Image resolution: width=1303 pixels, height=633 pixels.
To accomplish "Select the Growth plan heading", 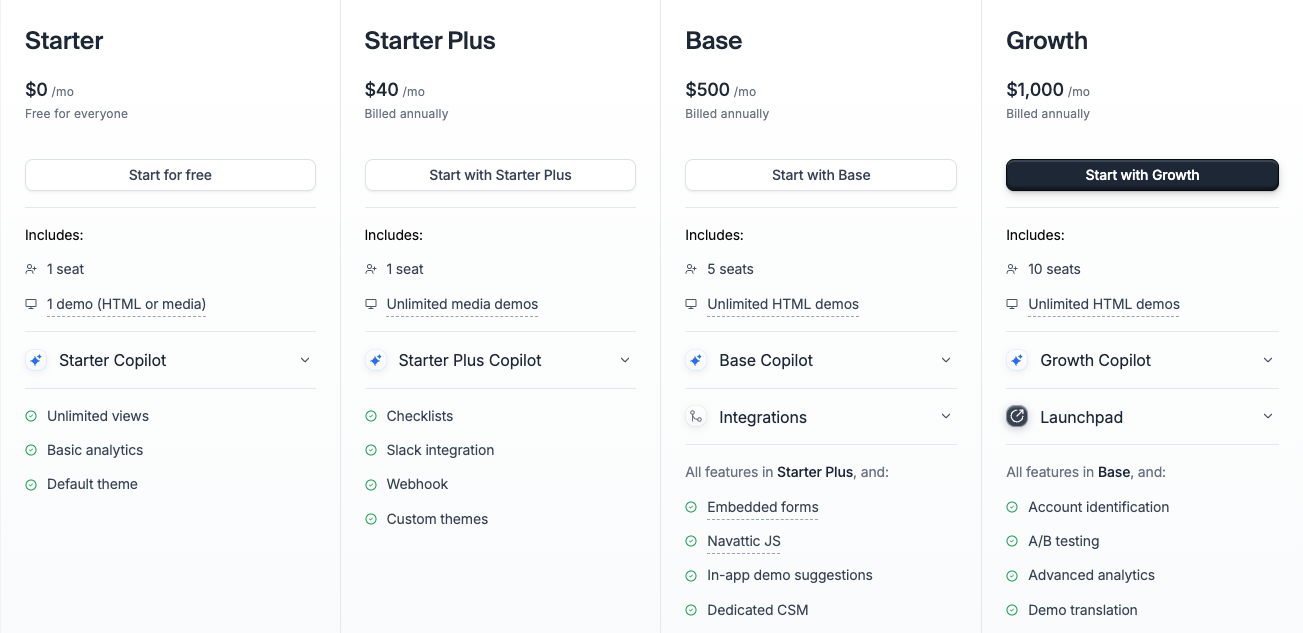I will (1046, 41).
